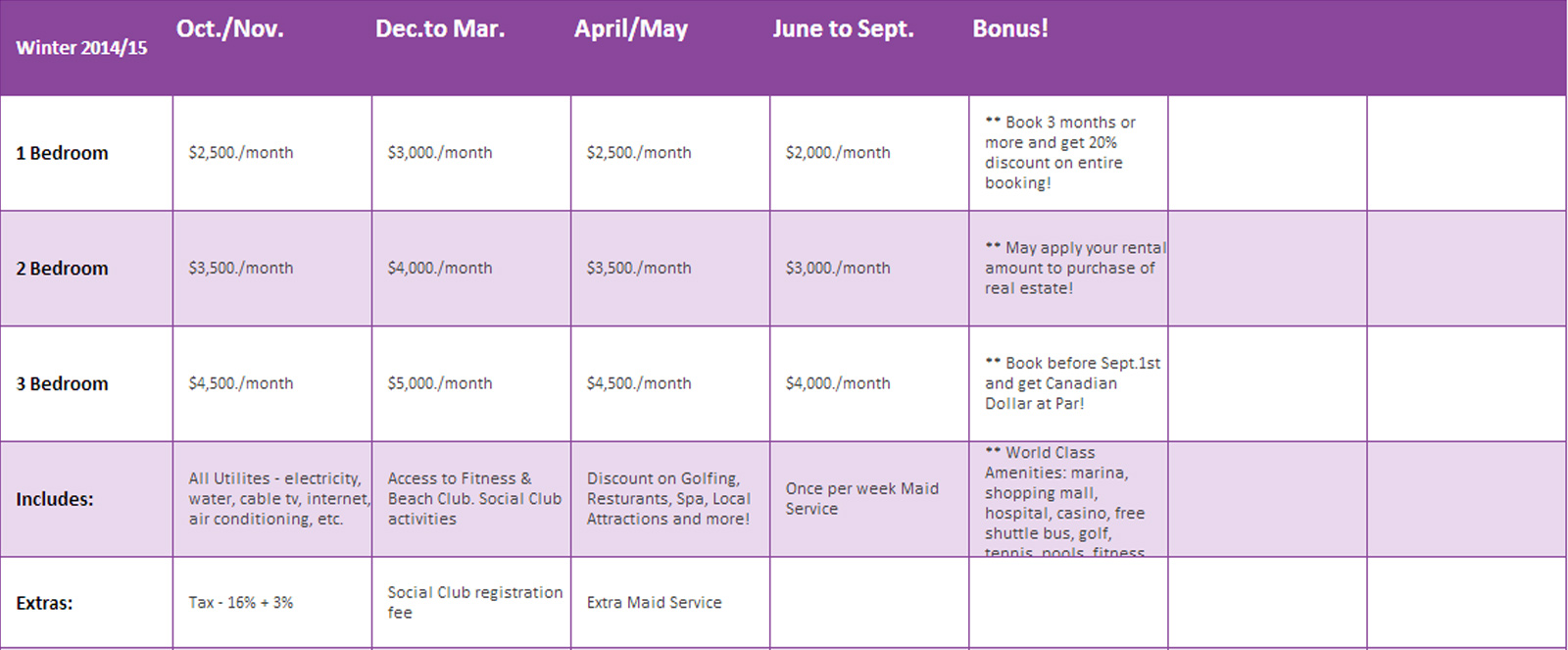1568x650 pixels.
Task: Select the "Includes:" row label
Action: 55,499
